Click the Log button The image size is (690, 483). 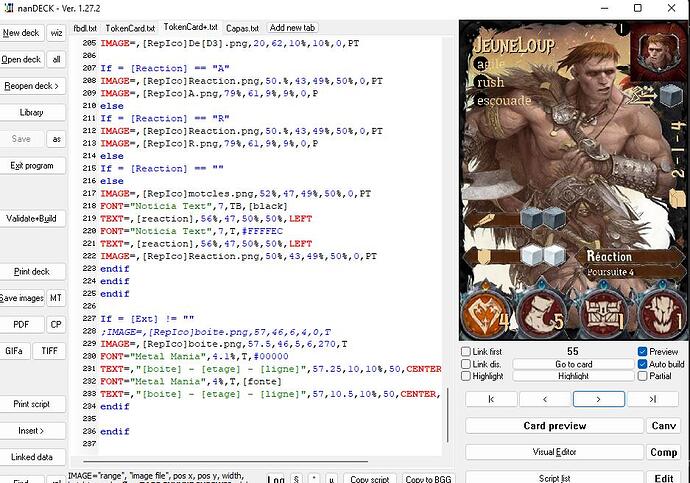[276, 479]
